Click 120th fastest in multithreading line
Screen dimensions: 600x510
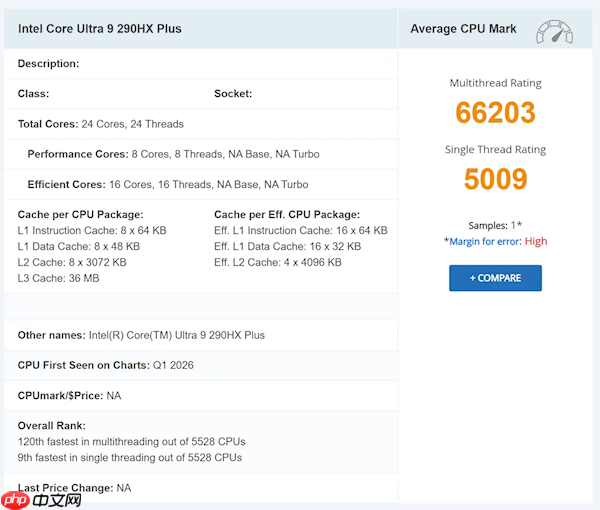pyautogui.click(x=132, y=442)
